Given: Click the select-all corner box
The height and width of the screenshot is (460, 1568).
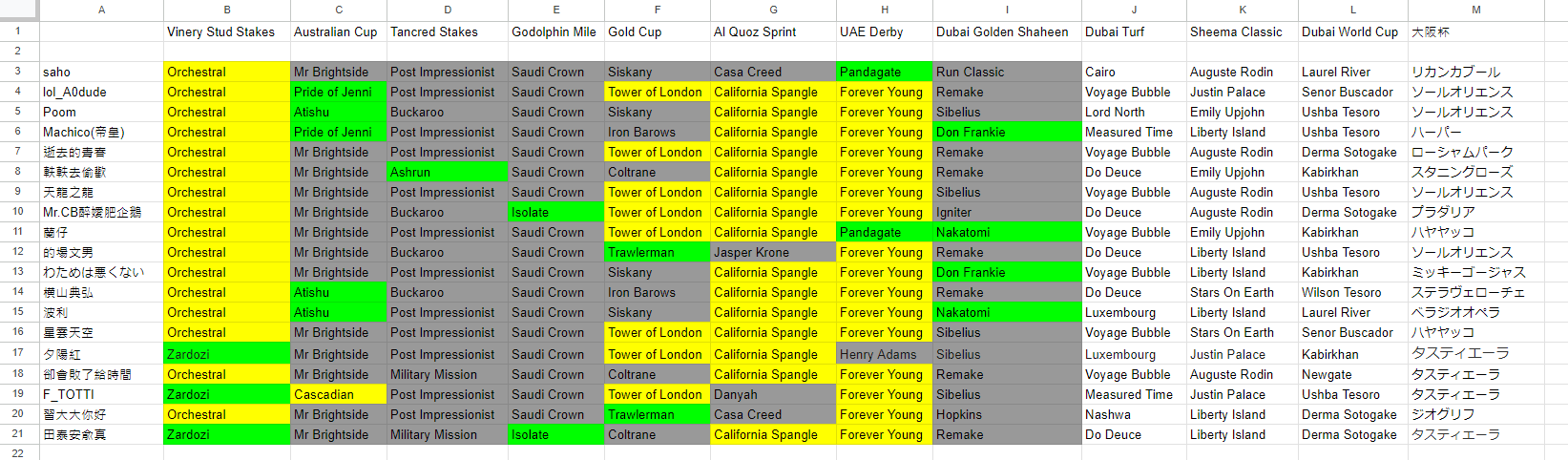Looking at the screenshot, I should point(19,10).
